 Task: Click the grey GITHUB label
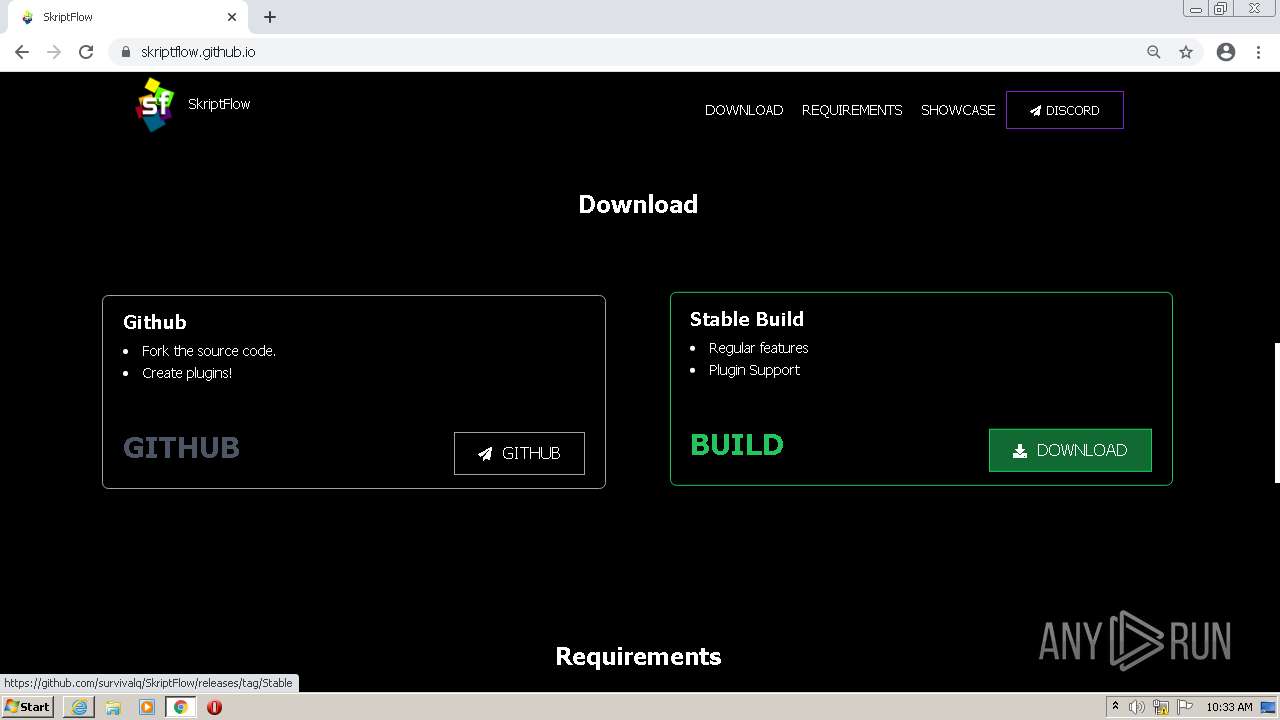(x=181, y=448)
